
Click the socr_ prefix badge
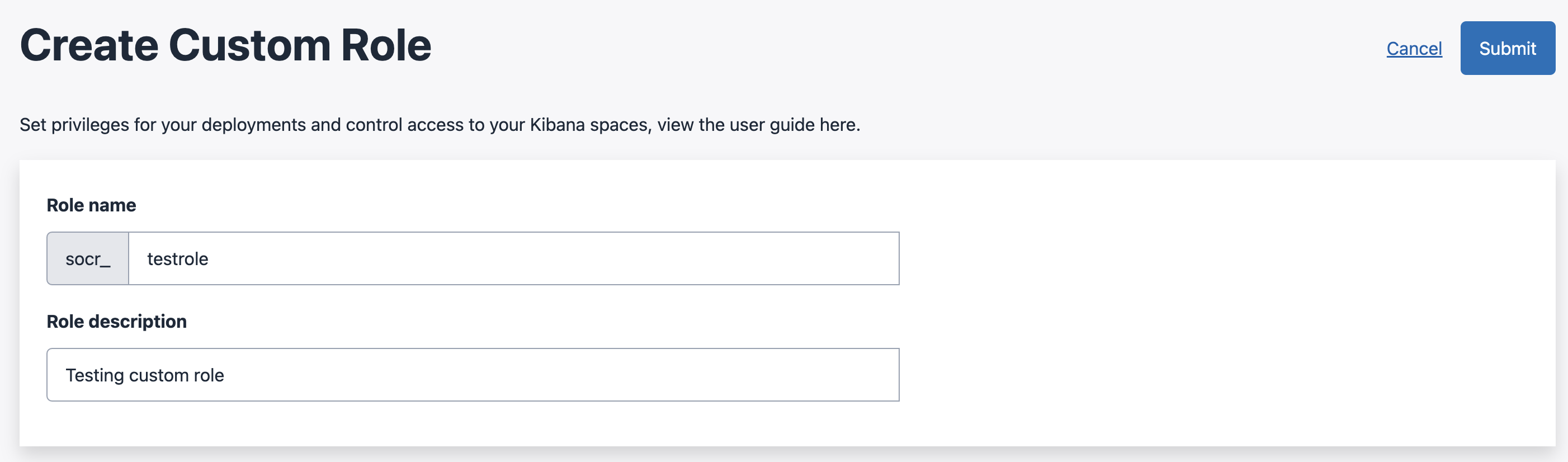point(88,258)
